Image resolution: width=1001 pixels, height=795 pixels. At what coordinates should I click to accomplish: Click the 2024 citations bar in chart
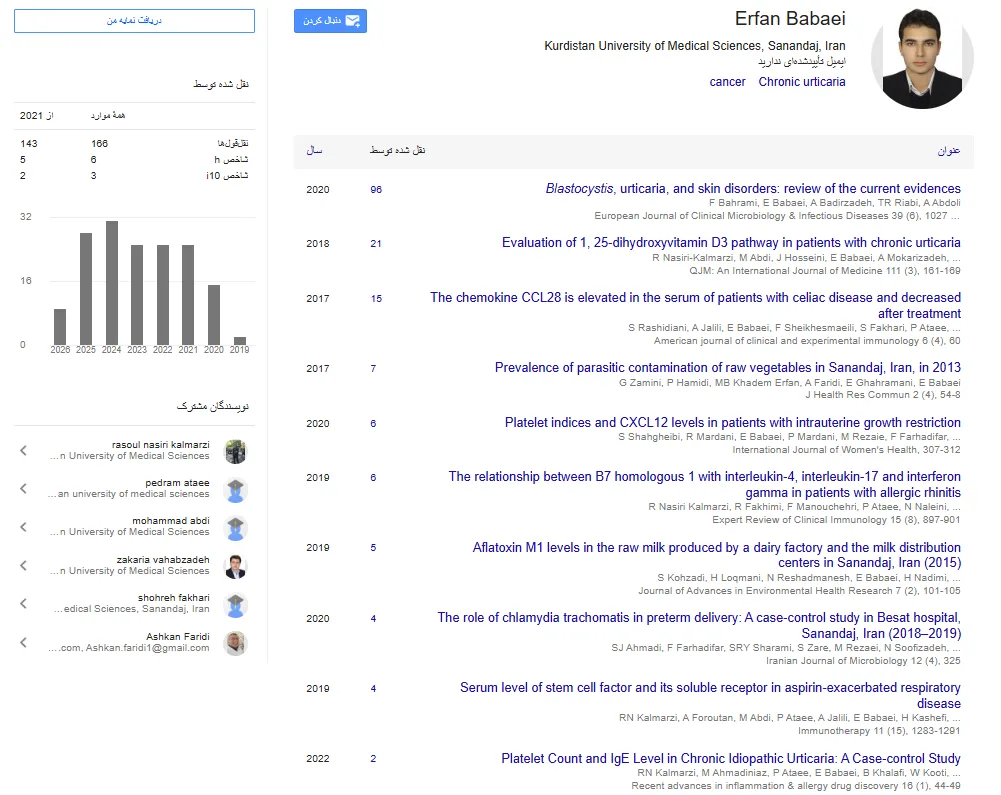tap(112, 283)
